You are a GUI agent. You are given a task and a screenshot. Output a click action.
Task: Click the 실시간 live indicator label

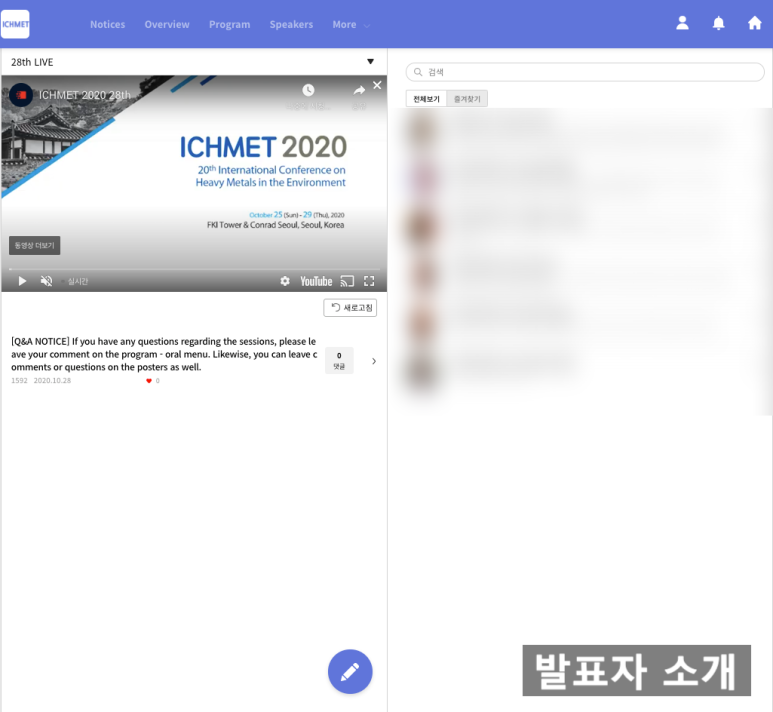click(x=77, y=281)
